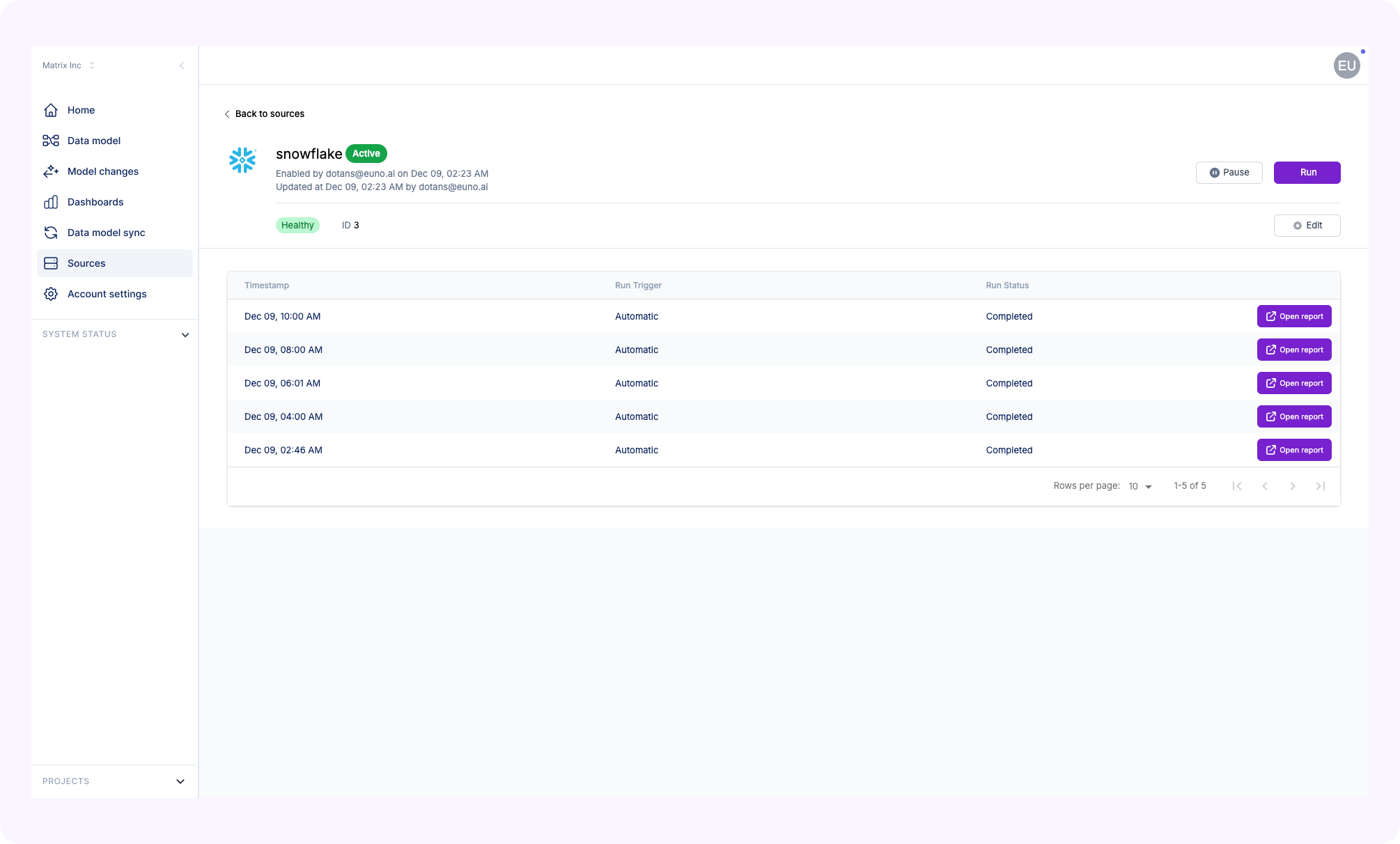Open the Matrix Inc workspace switcher

68,65
